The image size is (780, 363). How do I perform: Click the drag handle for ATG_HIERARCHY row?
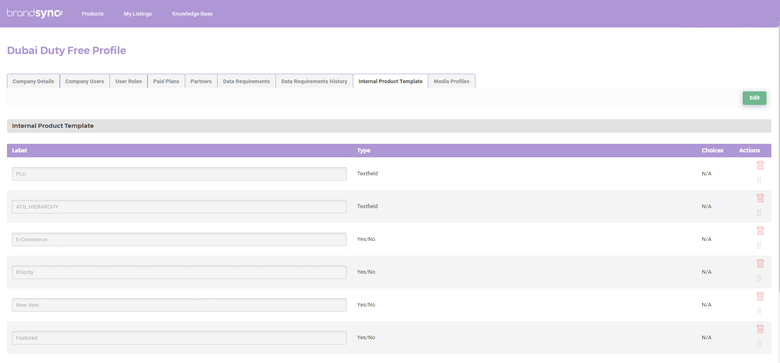coord(759,213)
